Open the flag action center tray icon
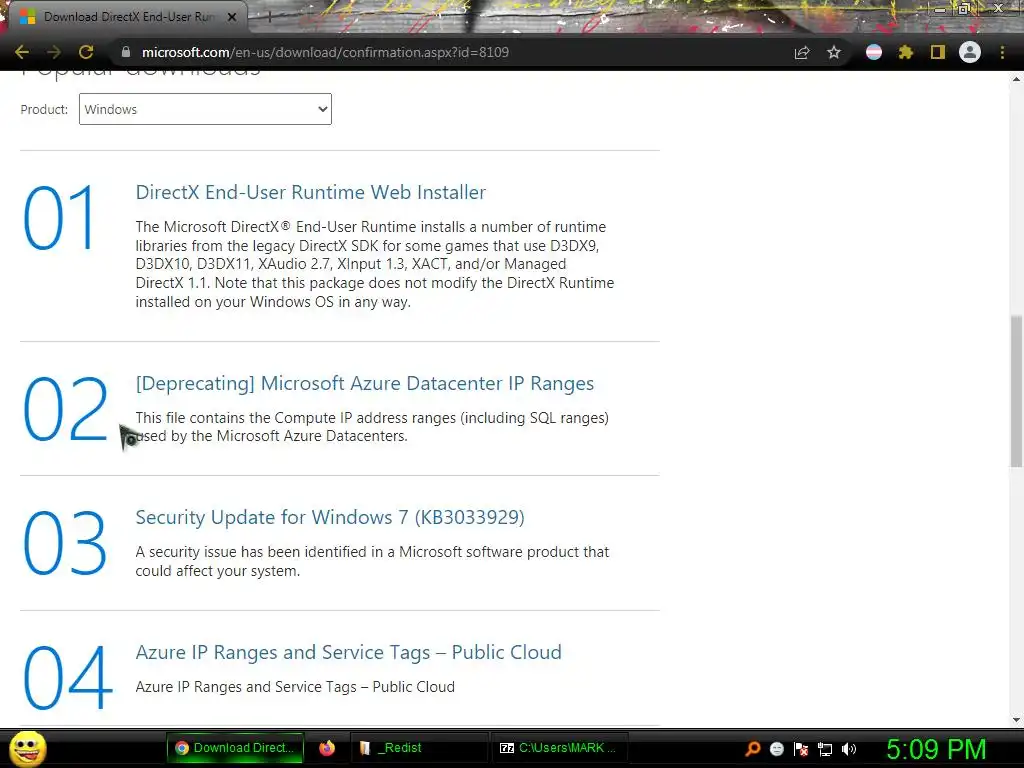The width and height of the screenshot is (1024, 768). 801,749
